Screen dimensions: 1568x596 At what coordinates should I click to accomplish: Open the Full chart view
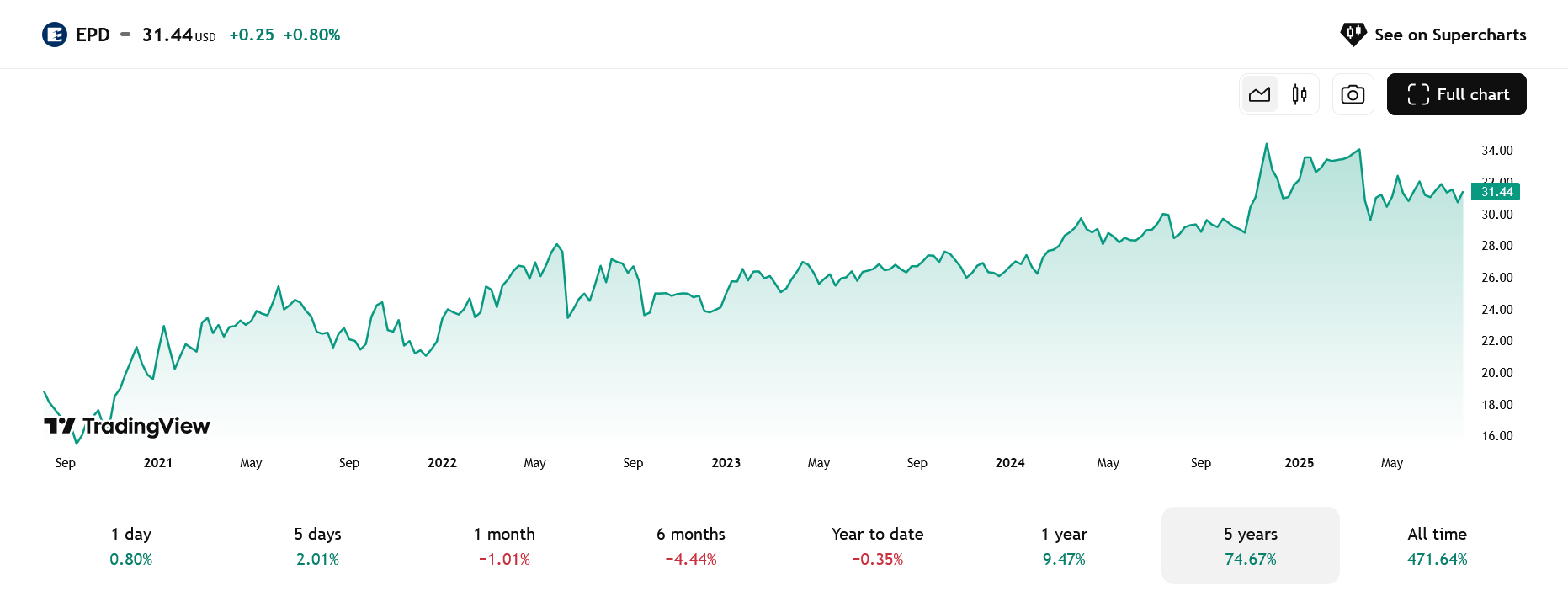pos(1456,94)
